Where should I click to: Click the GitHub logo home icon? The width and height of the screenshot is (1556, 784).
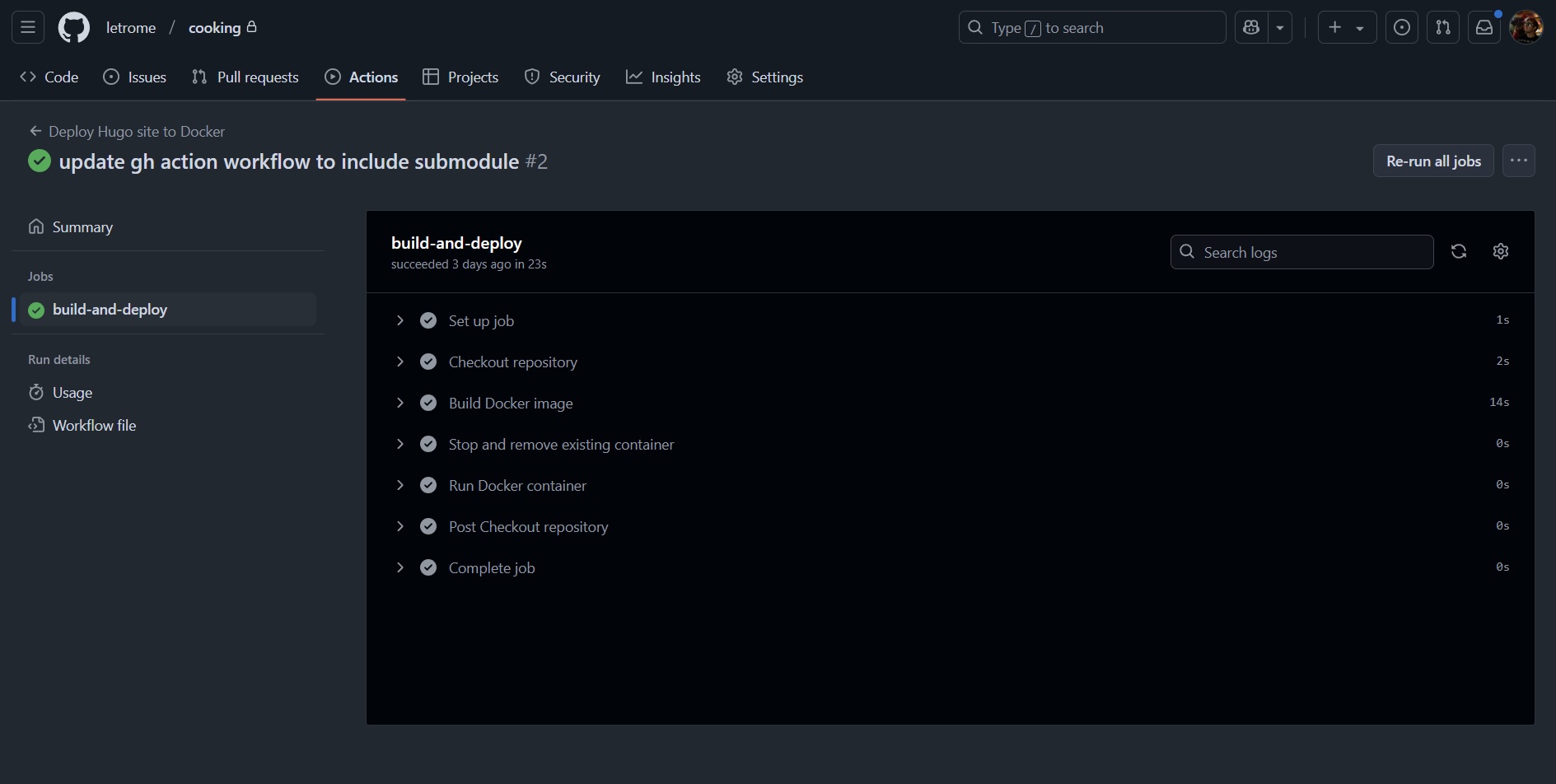coord(73,27)
